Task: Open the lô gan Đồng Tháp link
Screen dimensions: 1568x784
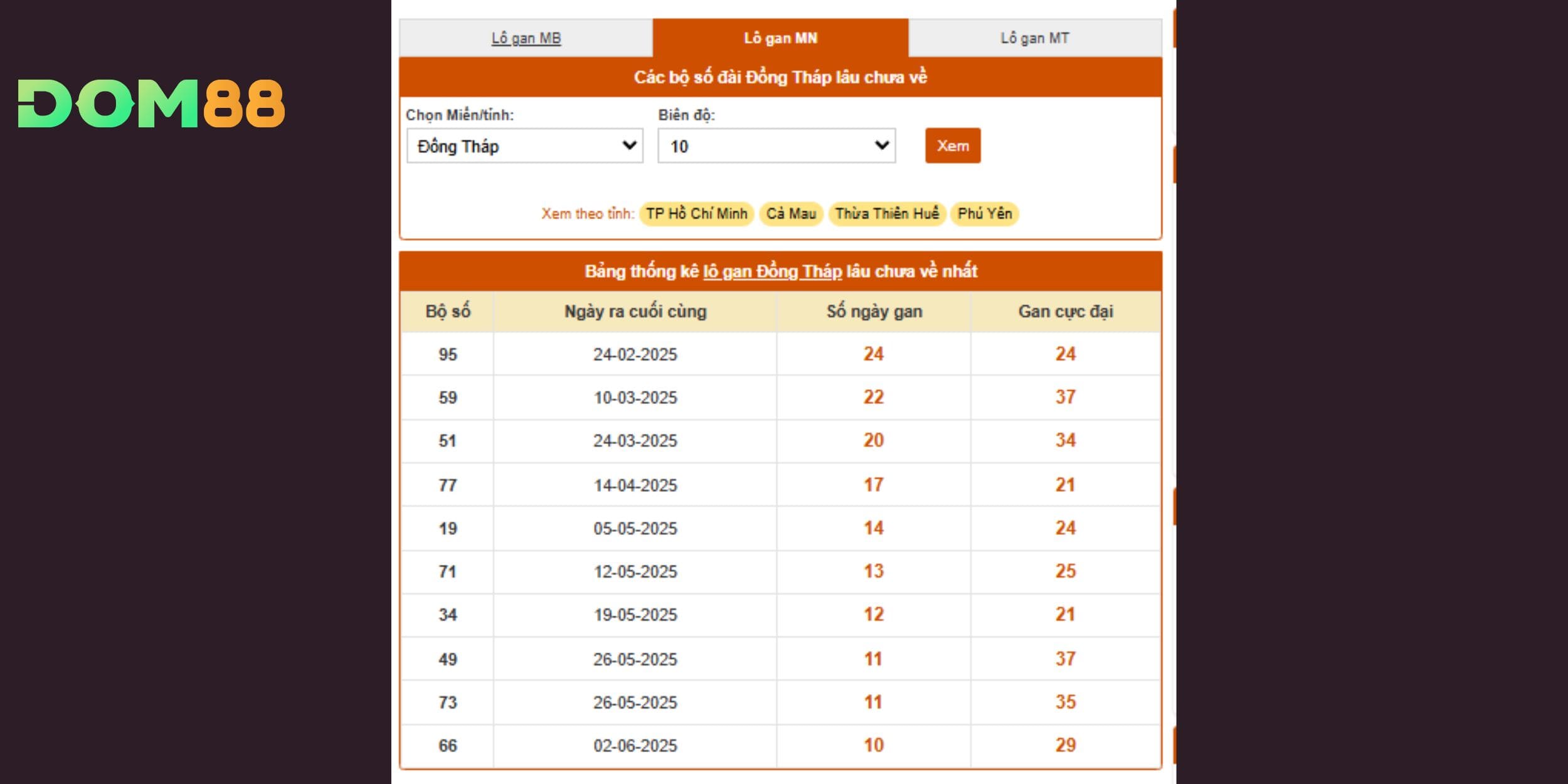Action: coord(772,272)
